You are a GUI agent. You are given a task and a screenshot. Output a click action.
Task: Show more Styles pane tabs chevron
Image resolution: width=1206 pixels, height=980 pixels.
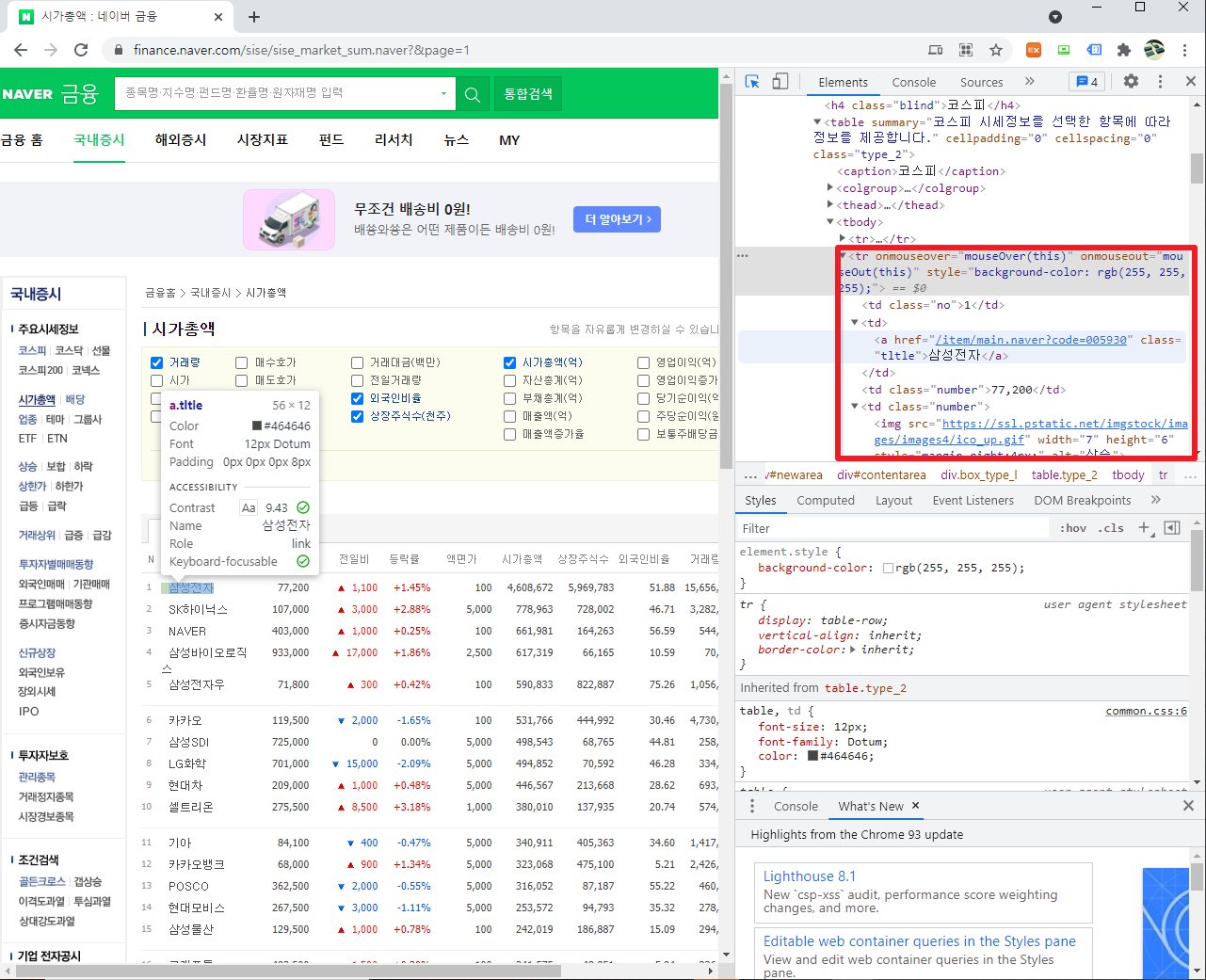pyautogui.click(x=1156, y=500)
